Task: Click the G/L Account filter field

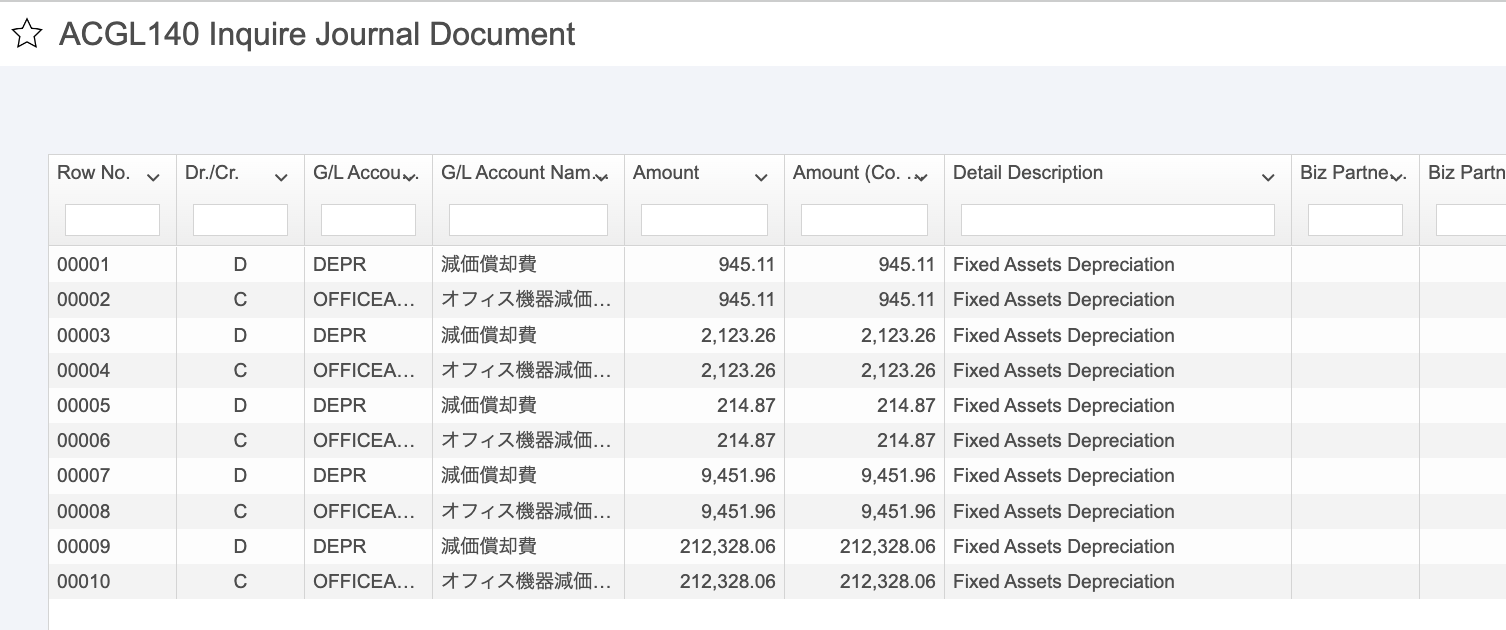Action: click(x=368, y=220)
